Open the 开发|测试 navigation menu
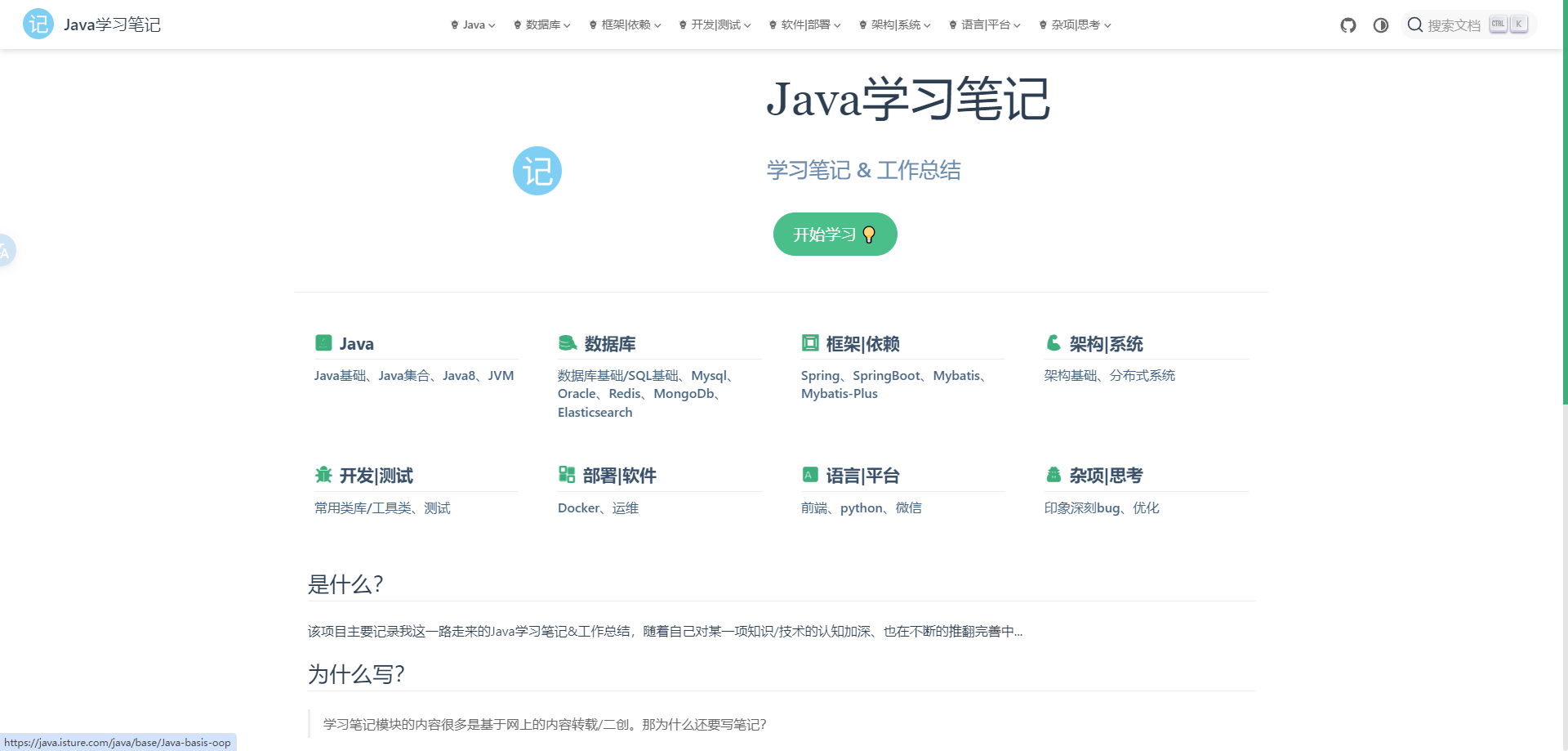 [715, 25]
